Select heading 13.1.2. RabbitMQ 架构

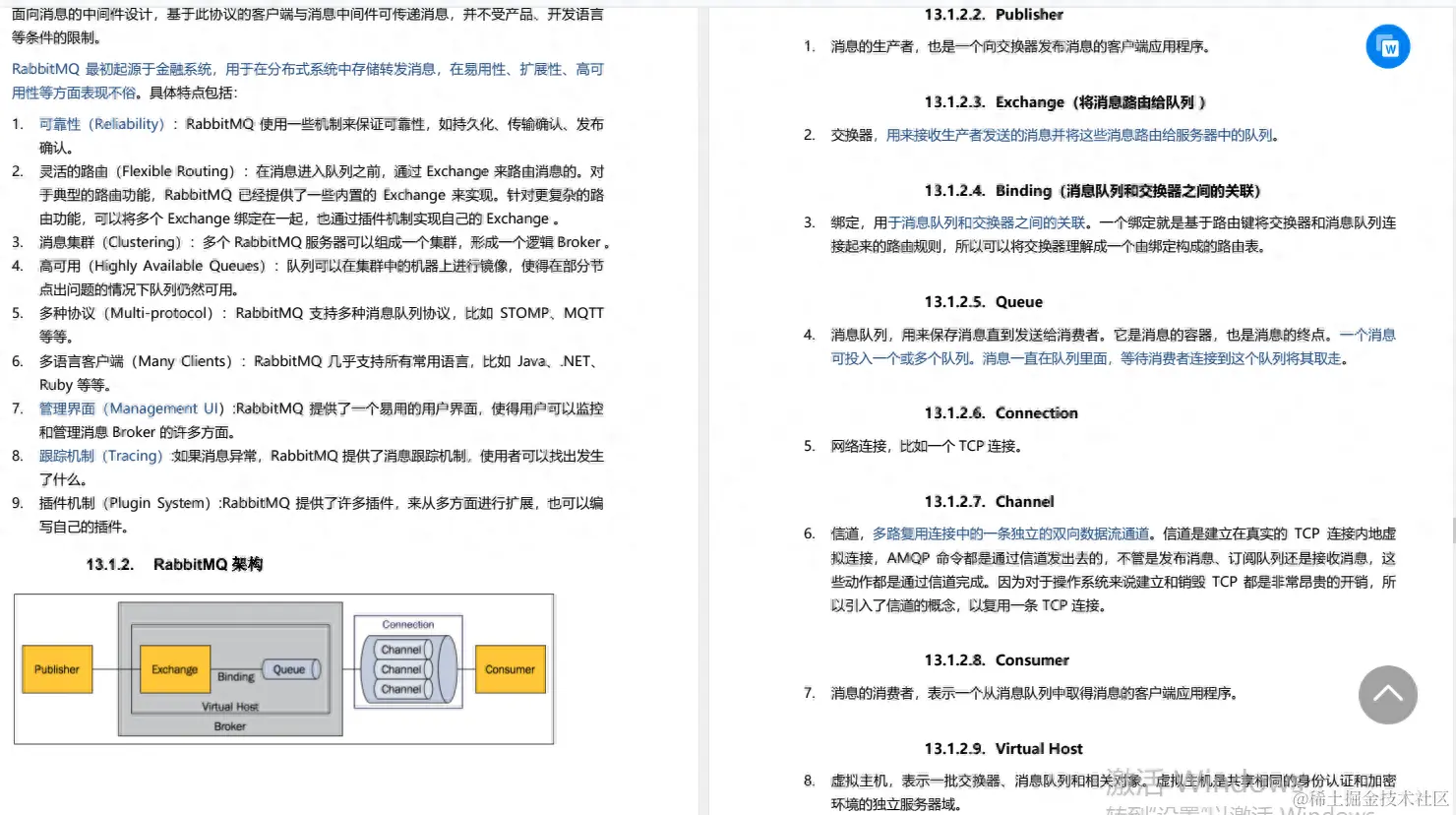coord(174,564)
